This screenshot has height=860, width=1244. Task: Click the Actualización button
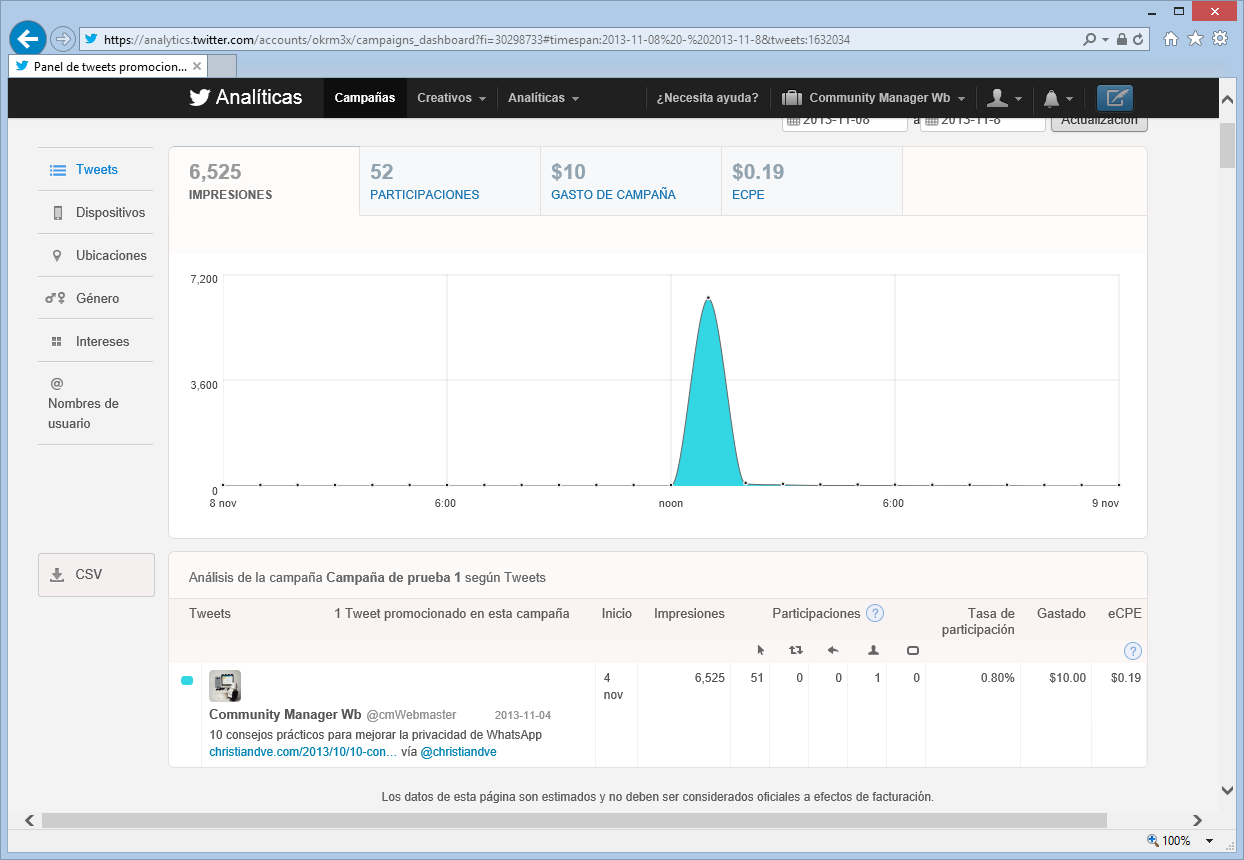pos(1099,121)
